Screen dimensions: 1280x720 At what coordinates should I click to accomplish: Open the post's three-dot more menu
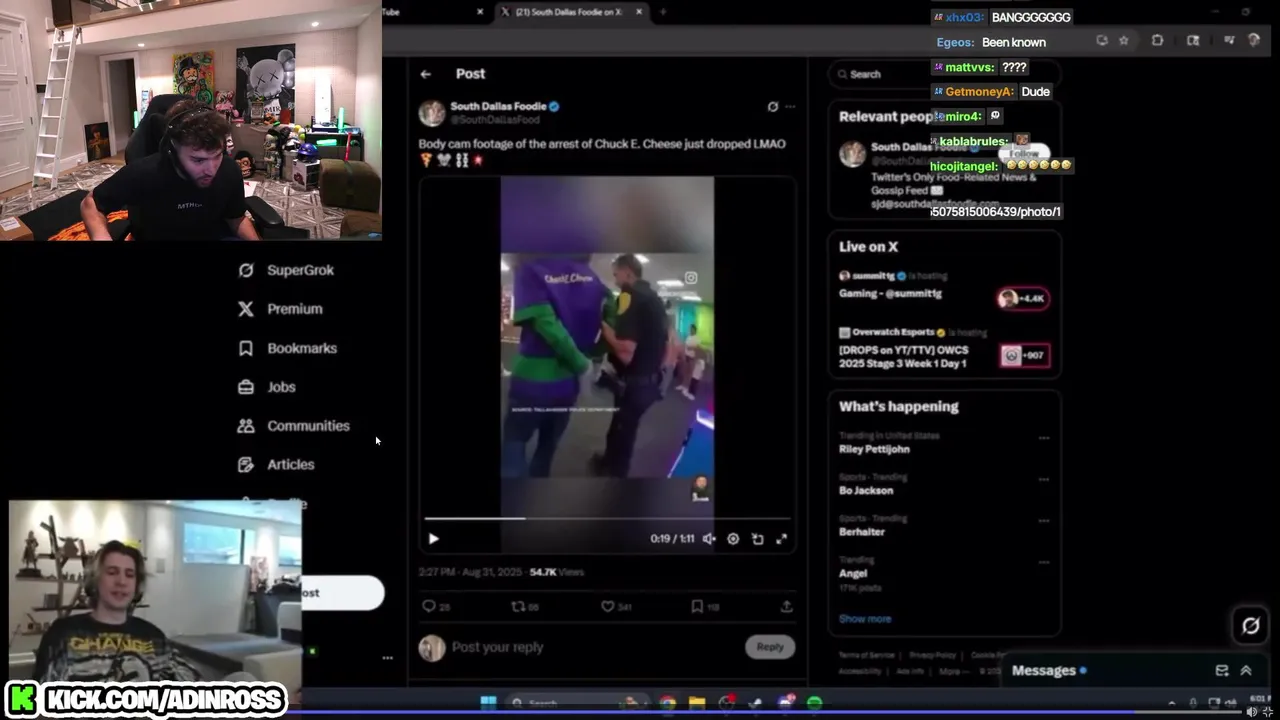click(x=790, y=107)
